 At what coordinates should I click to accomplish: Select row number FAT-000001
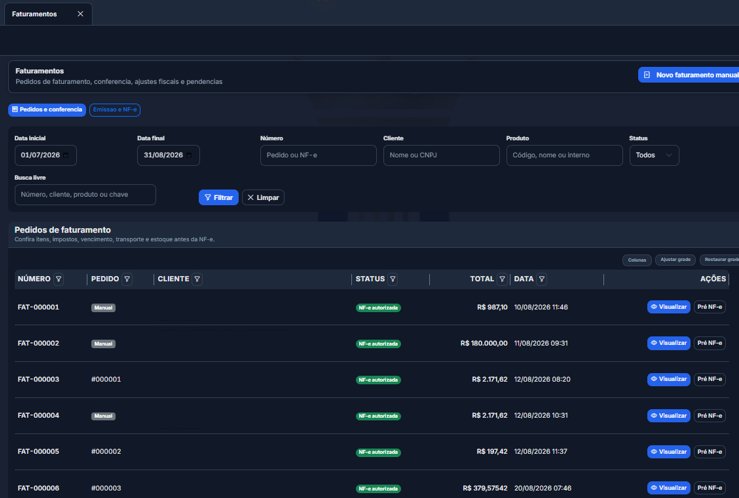tap(38, 307)
